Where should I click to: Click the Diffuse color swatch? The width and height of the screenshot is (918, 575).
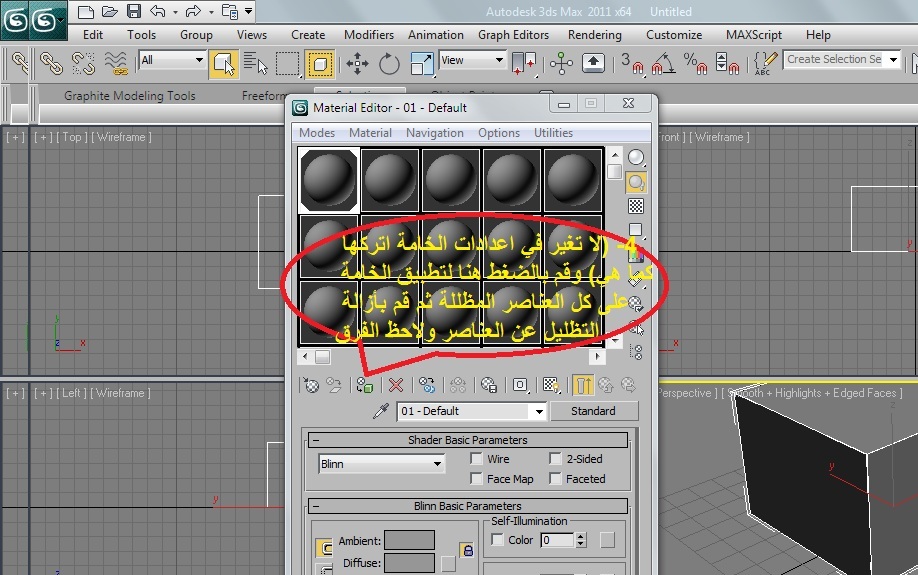click(x=409, y=563)
